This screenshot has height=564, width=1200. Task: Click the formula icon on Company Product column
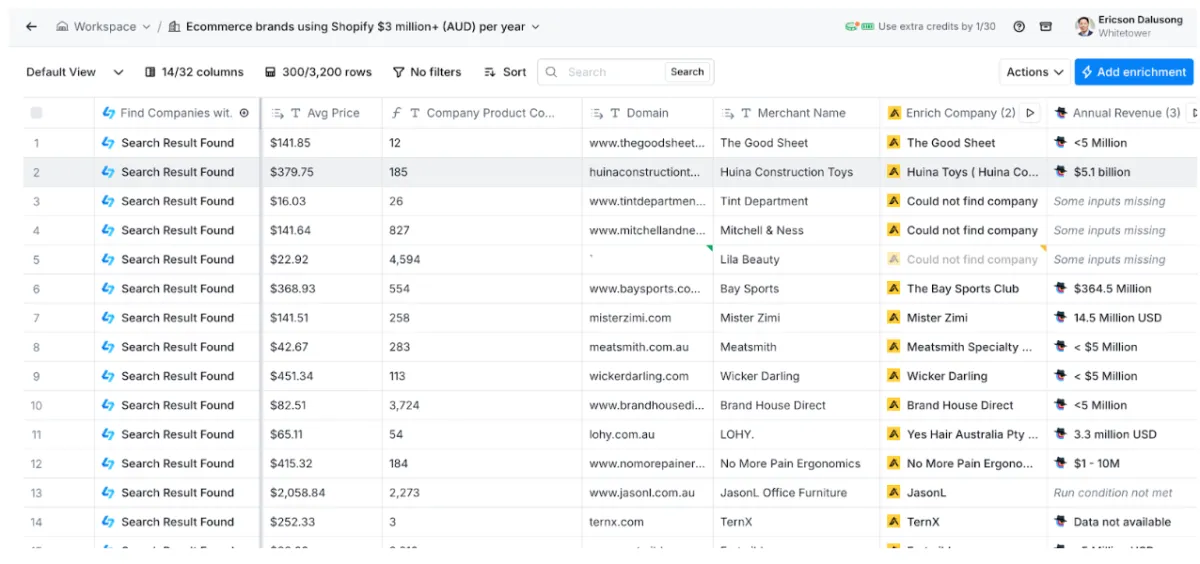(397, 113)
